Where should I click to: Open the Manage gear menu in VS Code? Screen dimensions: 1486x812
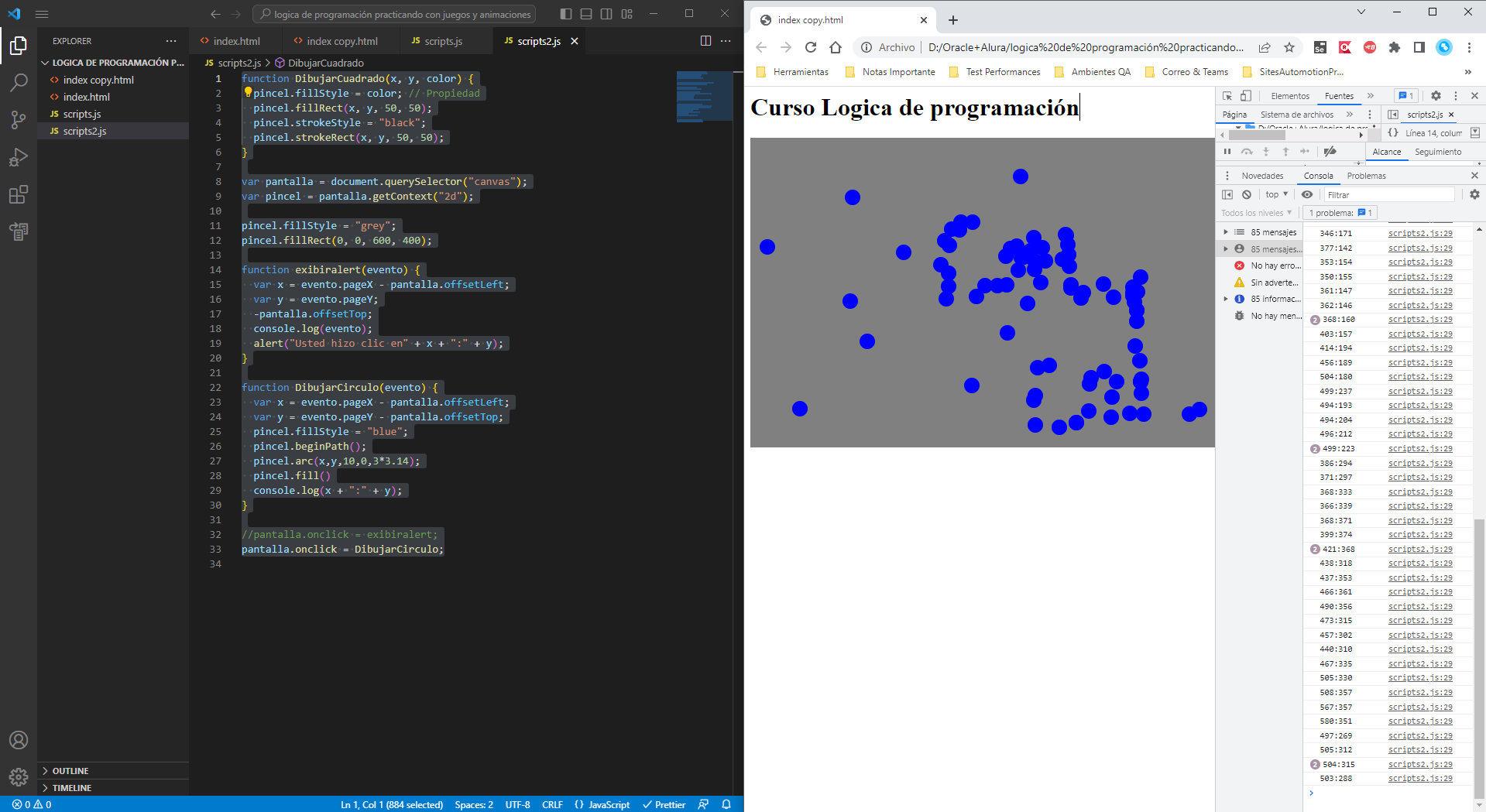(x=19, y=776)
